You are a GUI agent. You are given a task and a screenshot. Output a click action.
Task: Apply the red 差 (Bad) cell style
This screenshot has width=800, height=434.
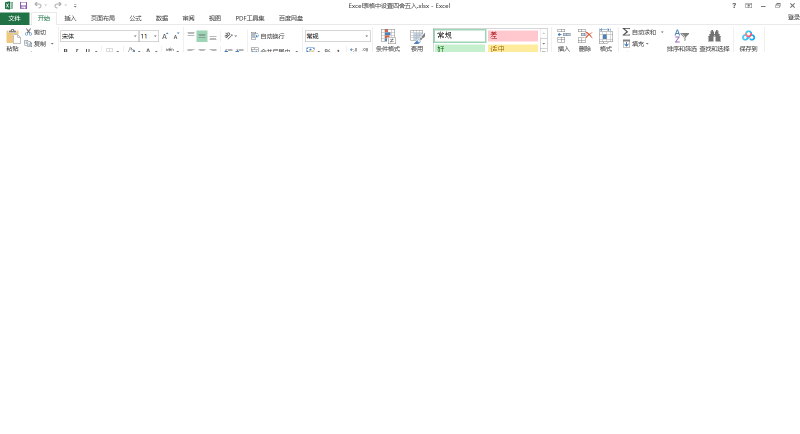coord(513,35)
